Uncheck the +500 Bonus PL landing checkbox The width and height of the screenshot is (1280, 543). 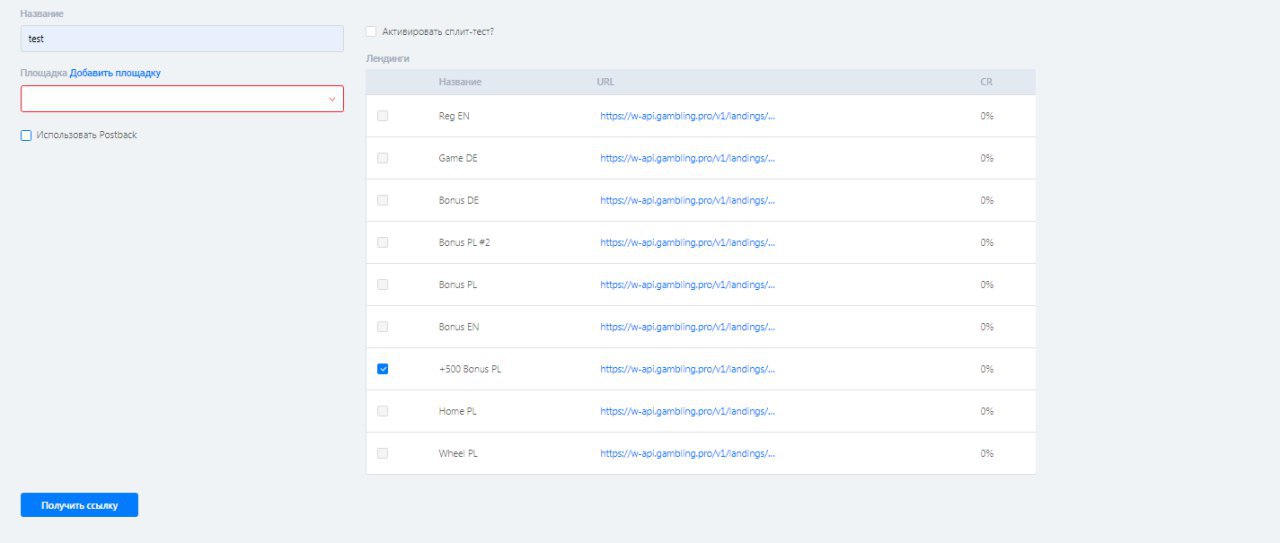(x=382, y=369)
